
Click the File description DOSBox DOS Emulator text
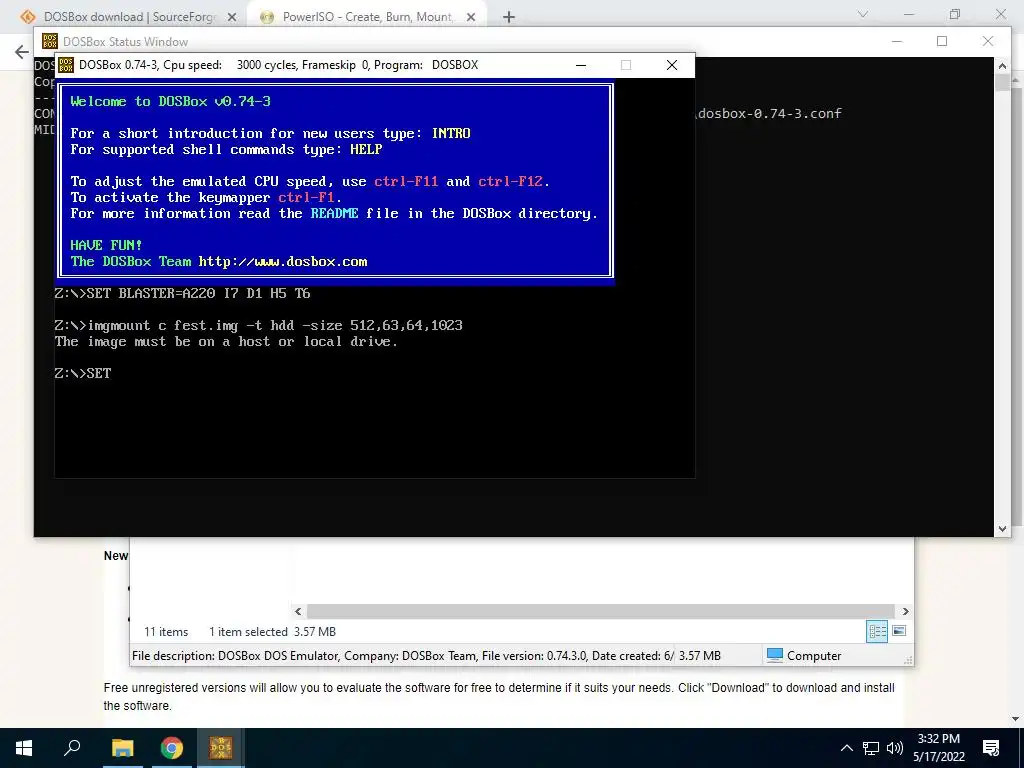click(x=402, y=656)
